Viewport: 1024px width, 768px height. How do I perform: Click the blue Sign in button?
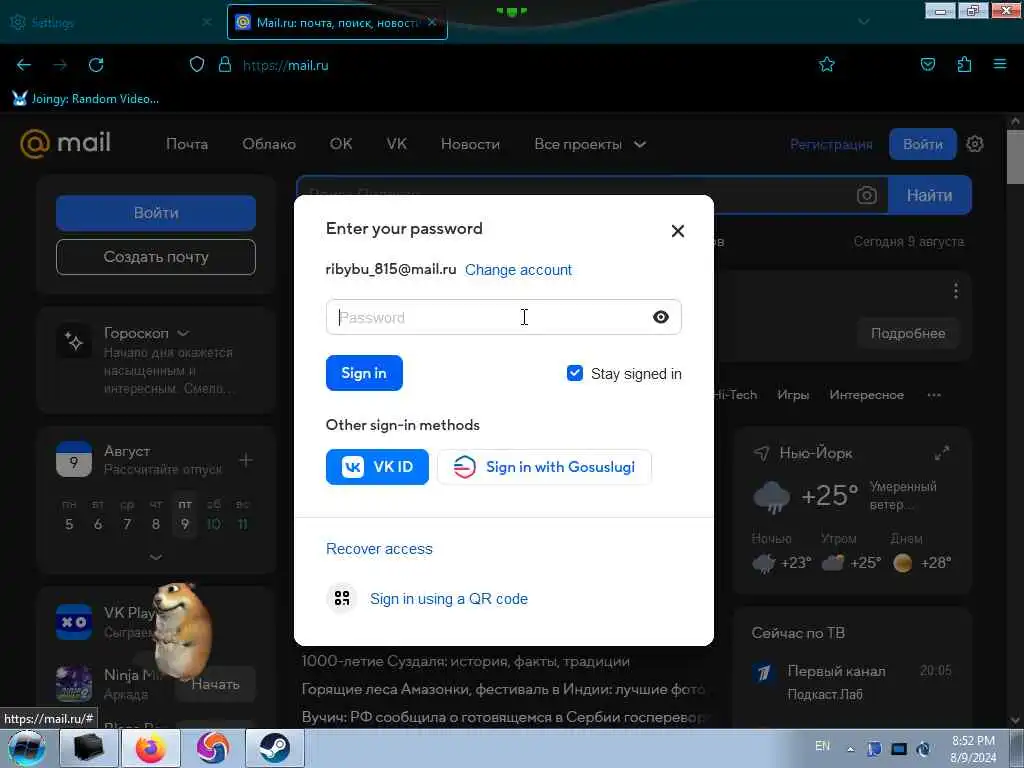pos(364,373)
